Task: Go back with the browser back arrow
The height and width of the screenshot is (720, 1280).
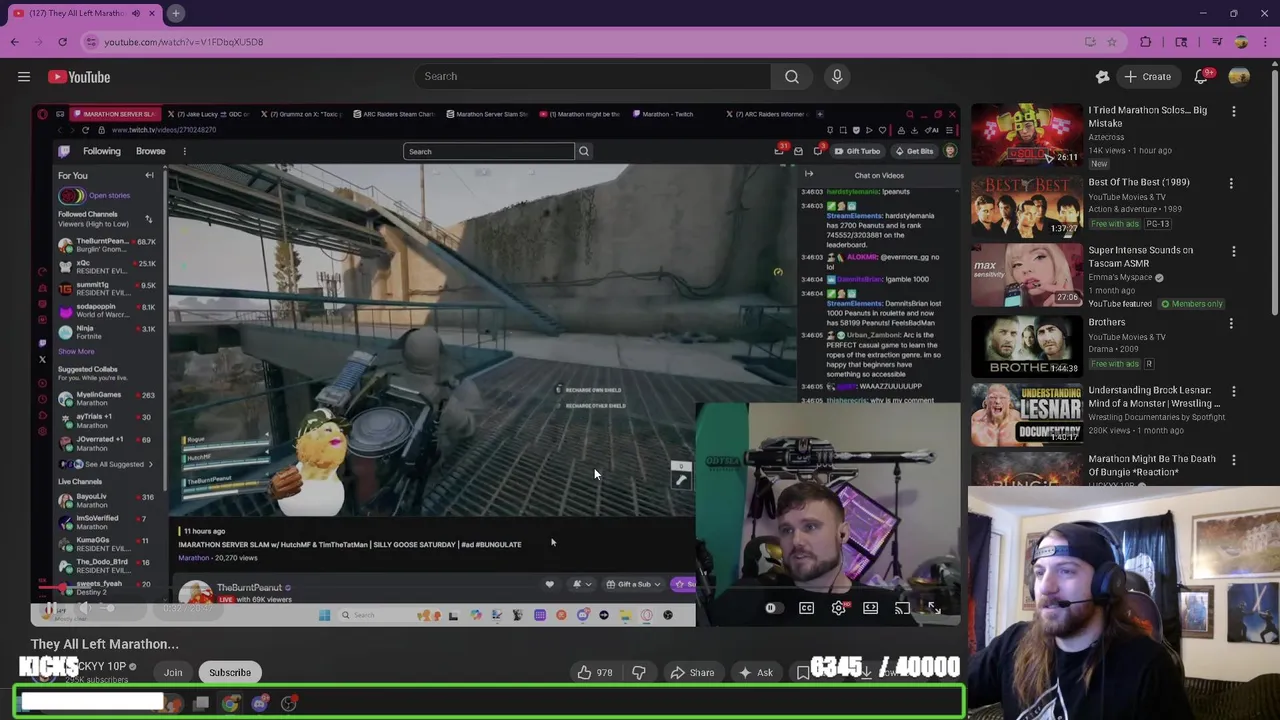Action: [15, 42]
